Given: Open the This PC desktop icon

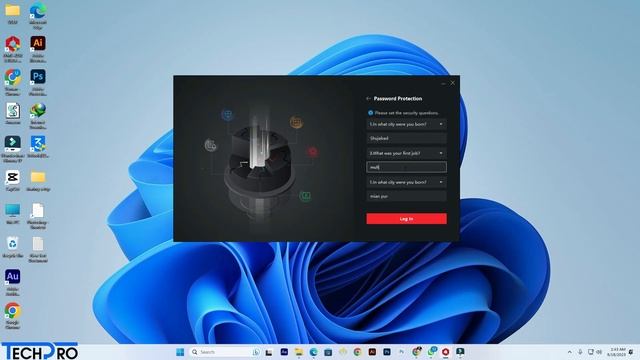Looking at the screenshot, I should click(13, 214).
